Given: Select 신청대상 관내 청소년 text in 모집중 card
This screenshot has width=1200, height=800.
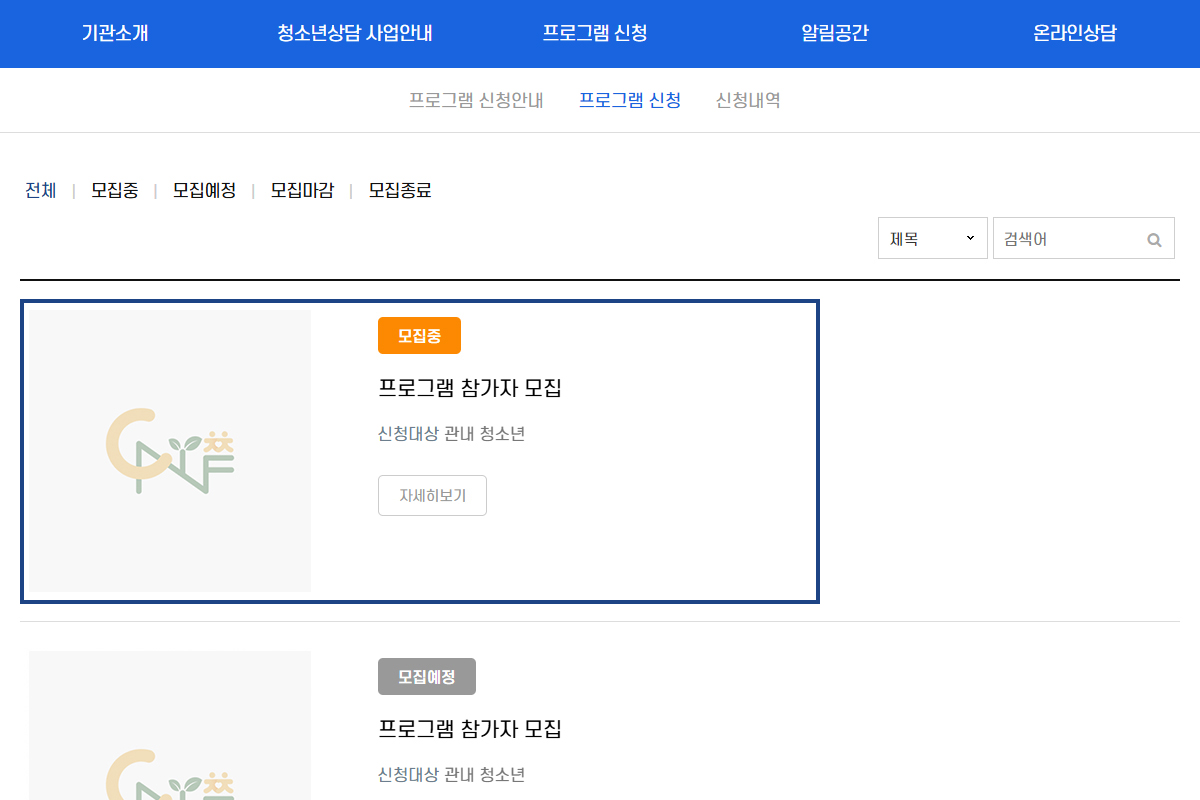Looking at the screenshot, I should pyautogui.click(x=452, y=434).
